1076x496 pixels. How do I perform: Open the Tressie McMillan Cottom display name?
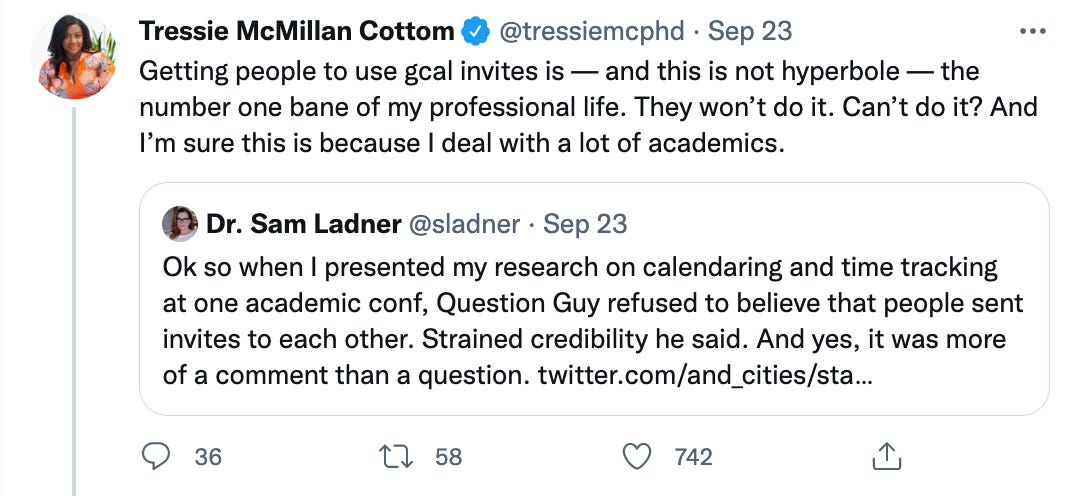tap(296, 31)
